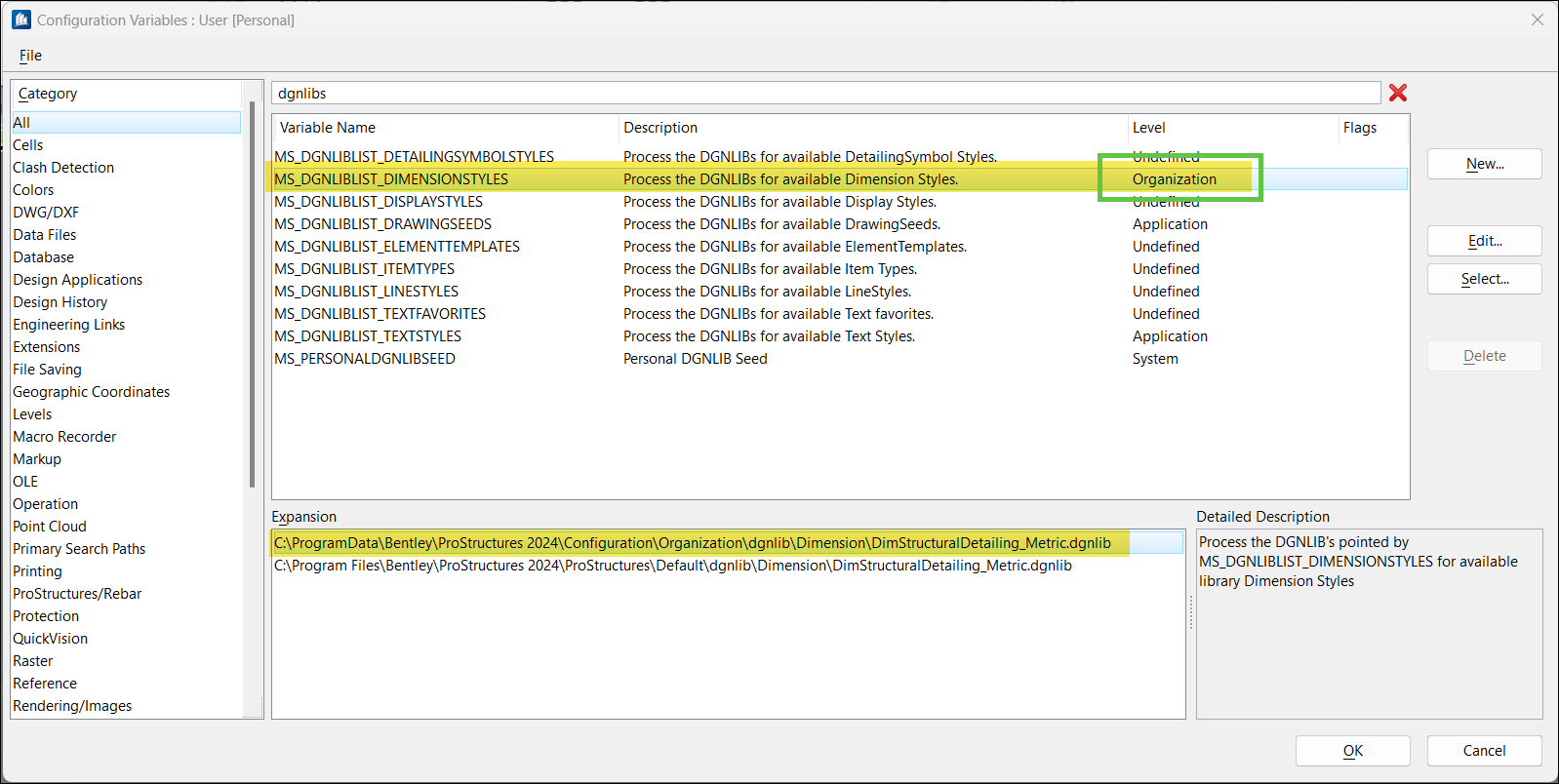Screen dimensions: 1559x784
Task: Select the Program Files Default dgnlib expansion path
Action: click(673, 566)
